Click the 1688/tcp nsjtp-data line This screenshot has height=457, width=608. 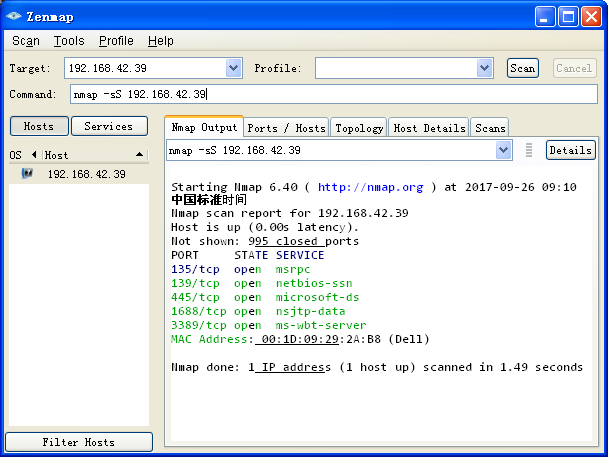[258, 311]
